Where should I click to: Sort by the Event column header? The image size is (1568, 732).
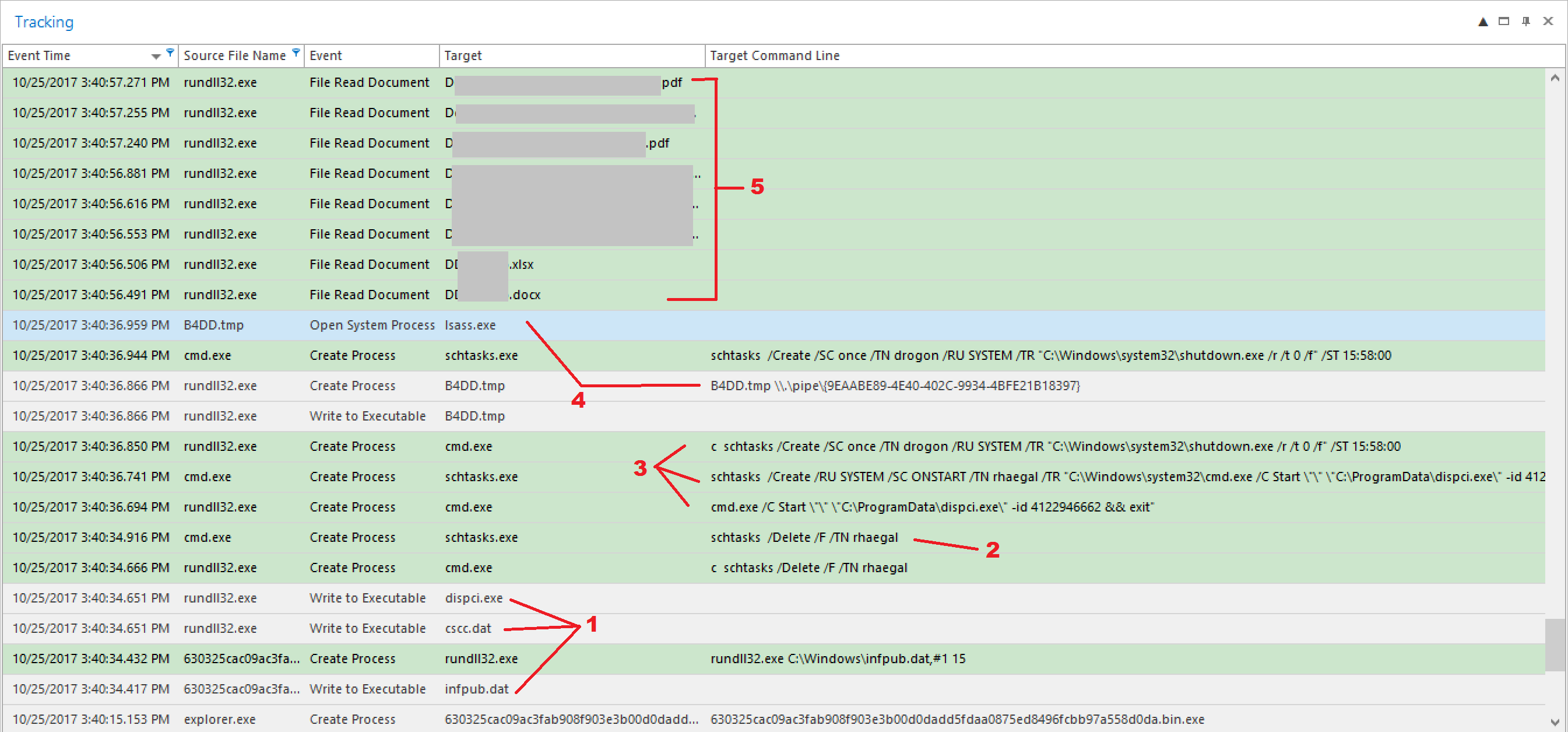click(326, 55)
